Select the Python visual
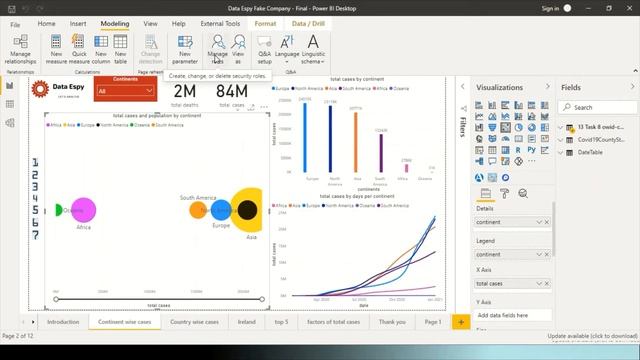The width and height of the screenshot is (640, 360). point(531,150)
